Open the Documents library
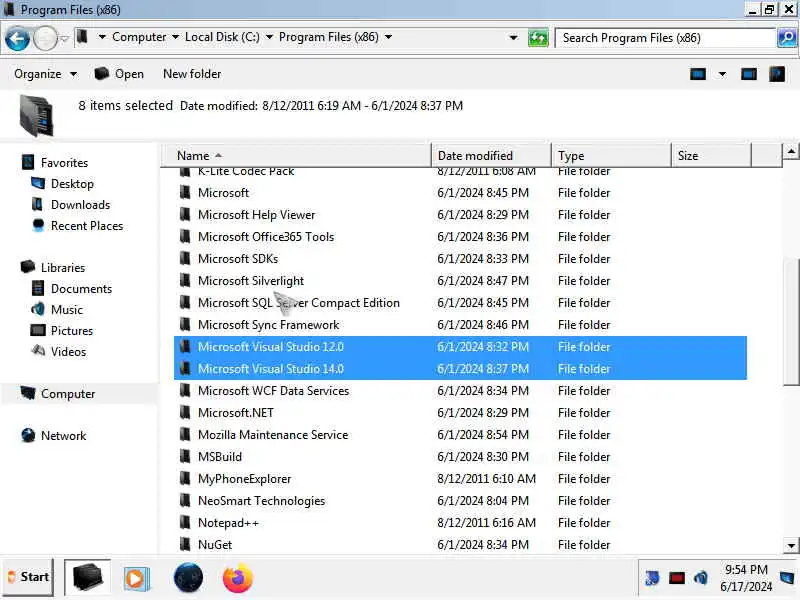 [81, 289]
